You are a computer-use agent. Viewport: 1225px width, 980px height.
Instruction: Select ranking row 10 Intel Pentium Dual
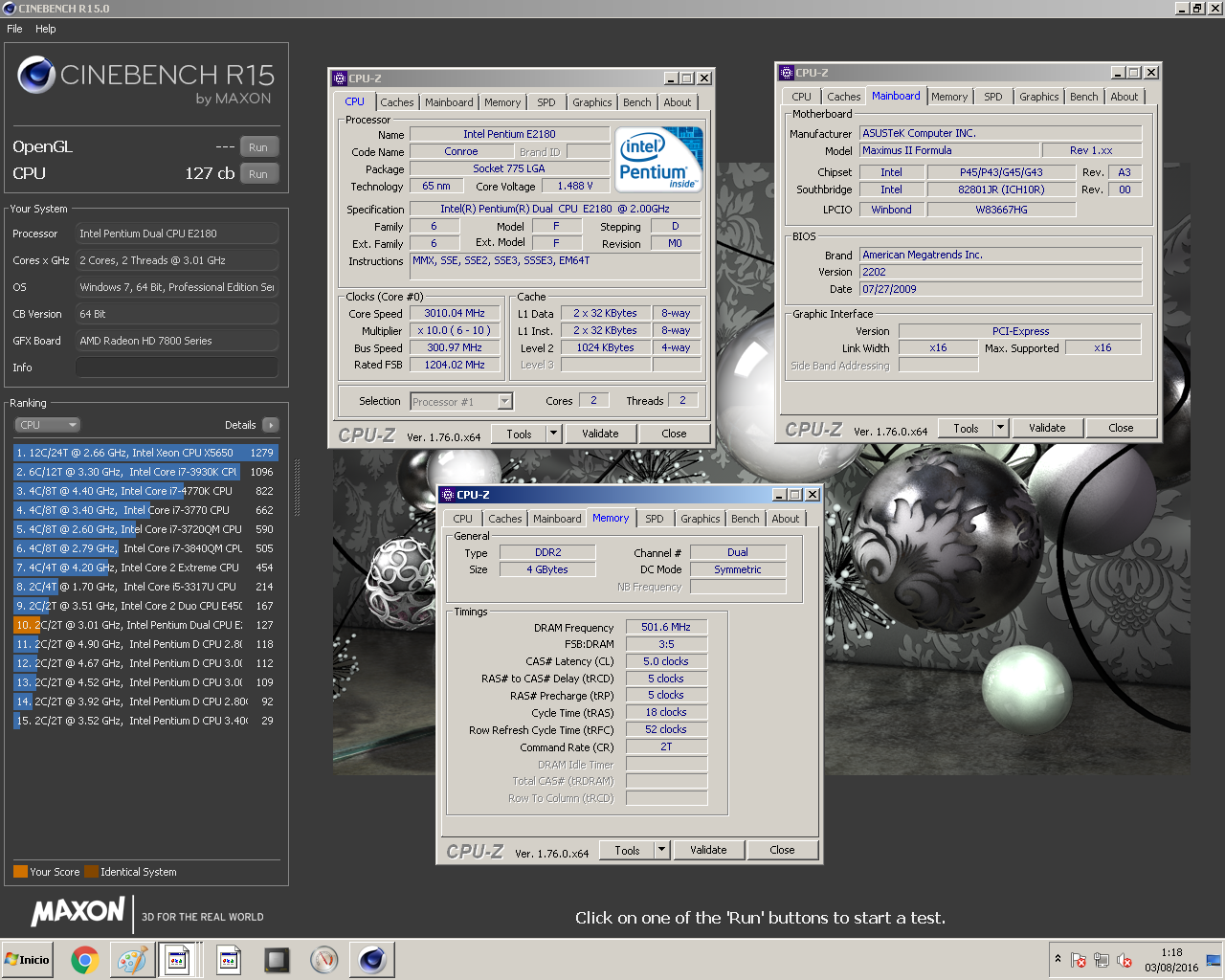(145, 625)
